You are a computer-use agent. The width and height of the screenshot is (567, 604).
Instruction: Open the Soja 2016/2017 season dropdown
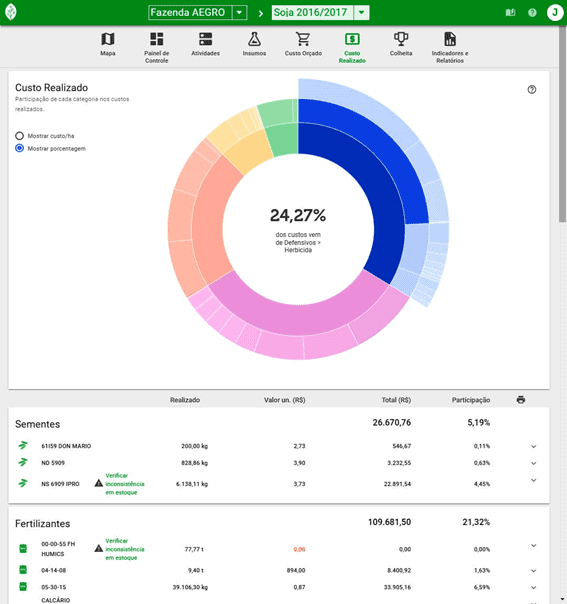tap(361, 12)
